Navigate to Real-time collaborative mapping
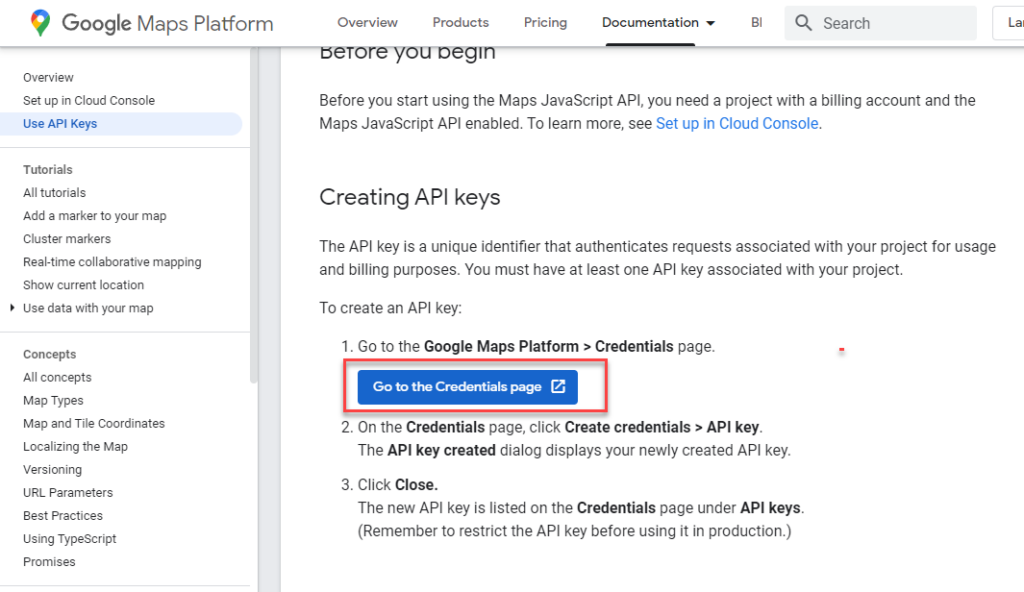The width and height of the screenshot is (1024, 592). 111,261
